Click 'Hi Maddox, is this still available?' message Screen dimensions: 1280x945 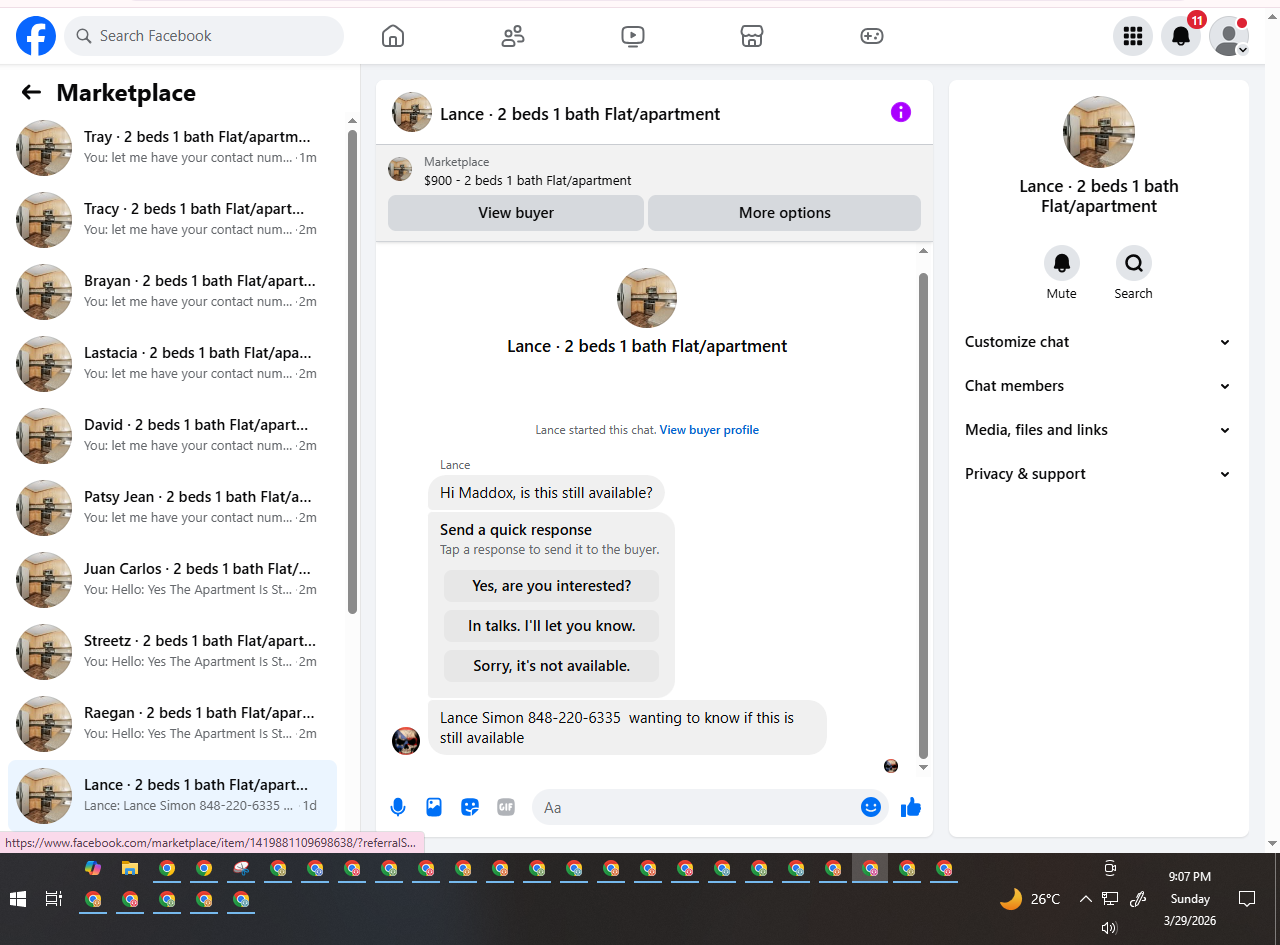tap(546, 493)
